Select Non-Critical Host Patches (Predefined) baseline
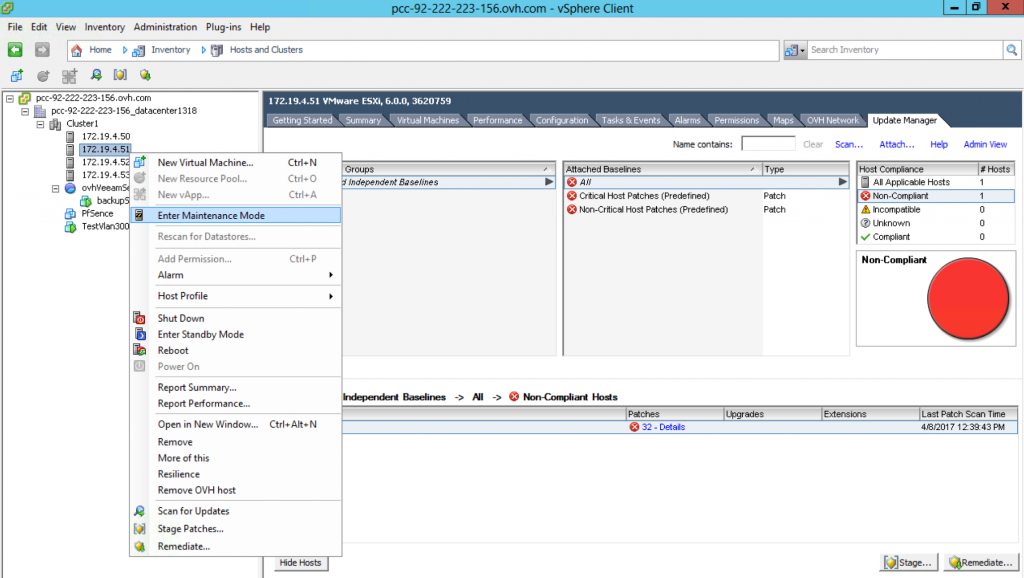The width and height of the screenshot is (1024, 578). coord(654,210)
